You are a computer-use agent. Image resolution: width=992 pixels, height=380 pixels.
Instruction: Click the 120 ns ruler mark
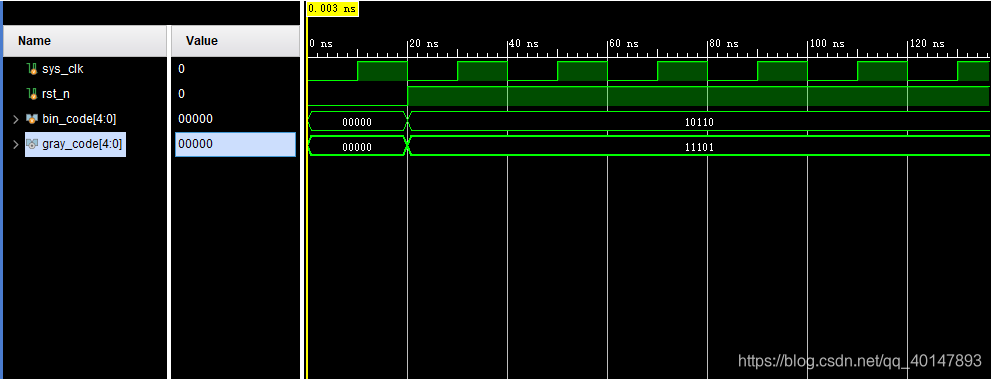[926, 44]
